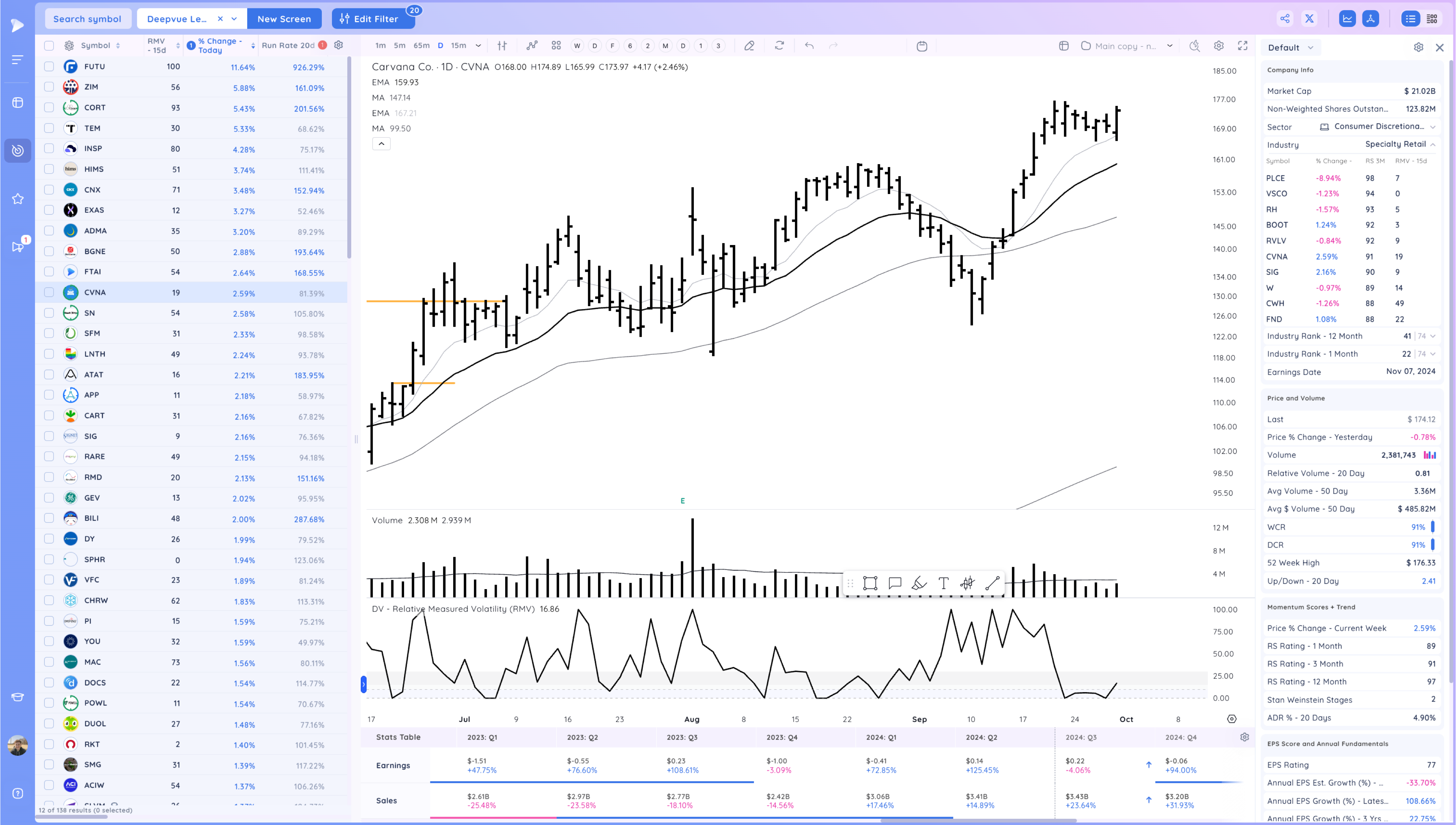The width and height of the screenshot is (1456, 825).
Task: Click the quick search lightning icon
Action: (1194, 46)
